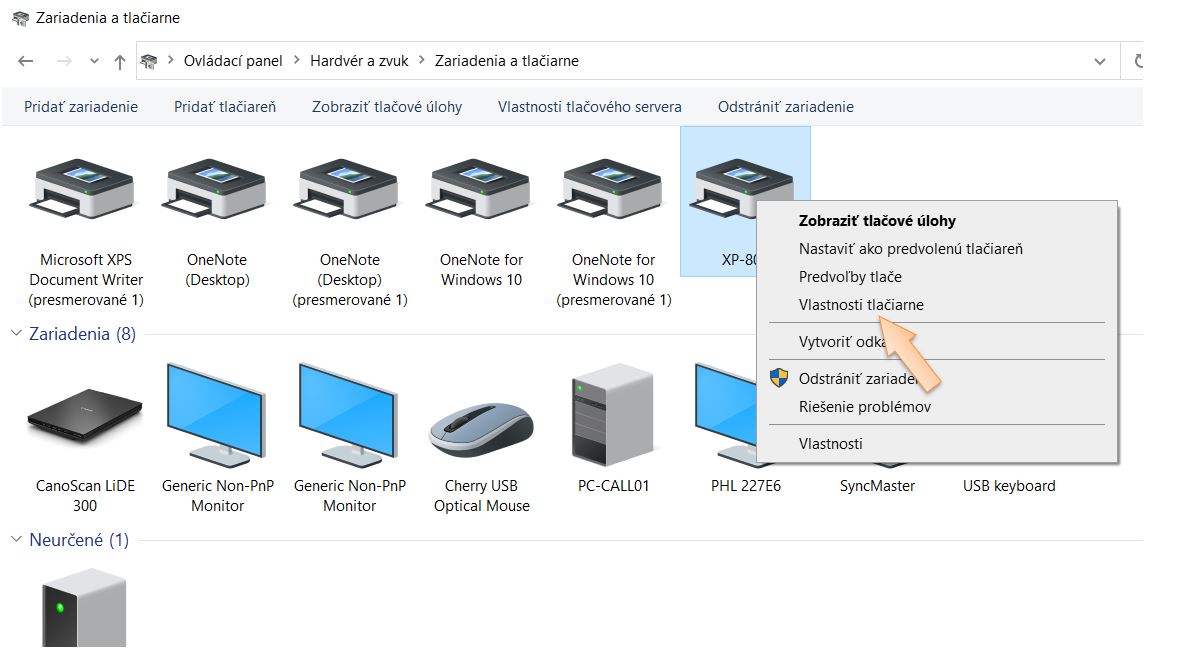Choose Vlastnosti tlačiarne from context menu

tap(860, 305)
